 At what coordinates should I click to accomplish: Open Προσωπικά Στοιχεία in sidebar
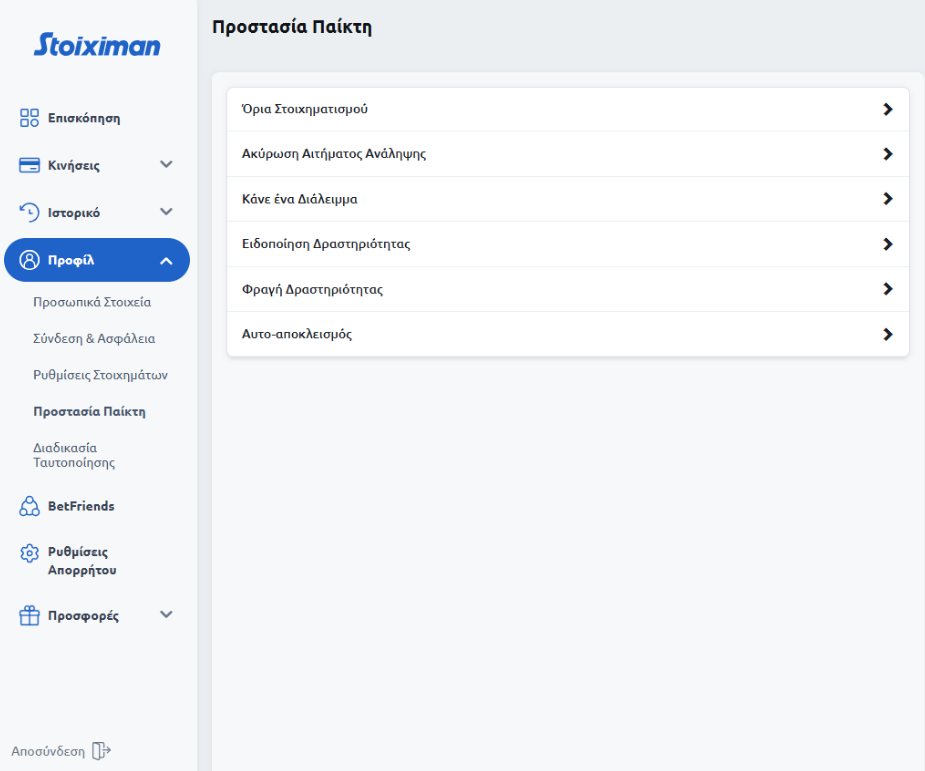(x=92, y=302)
